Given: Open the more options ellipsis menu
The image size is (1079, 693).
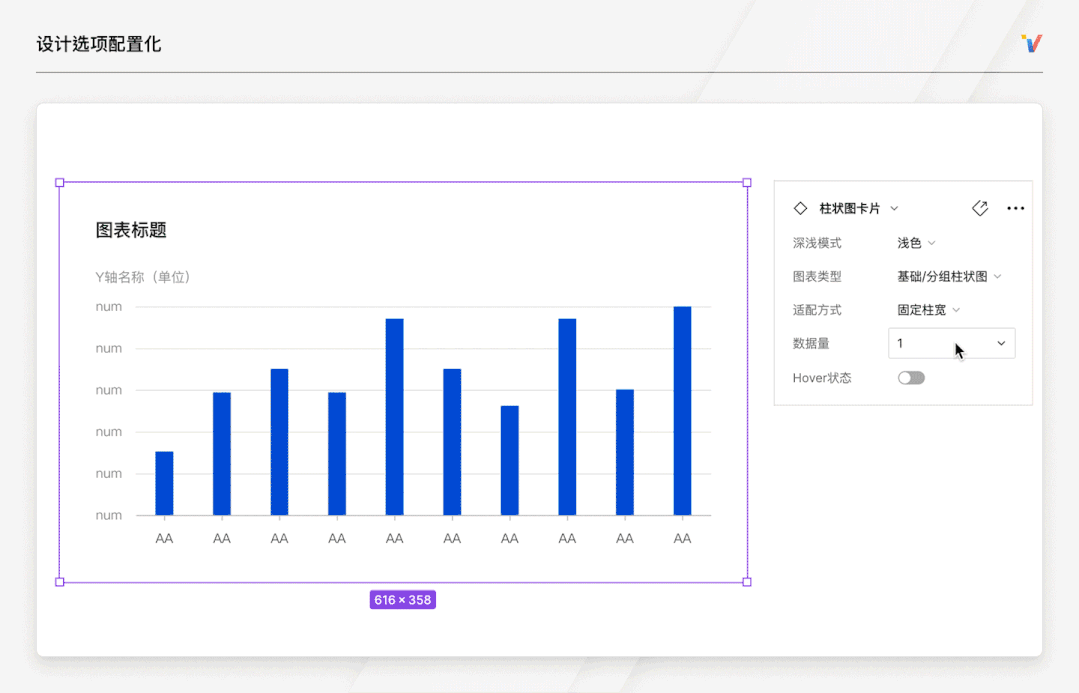Looking at the screenshot, I should (1016, 207).
